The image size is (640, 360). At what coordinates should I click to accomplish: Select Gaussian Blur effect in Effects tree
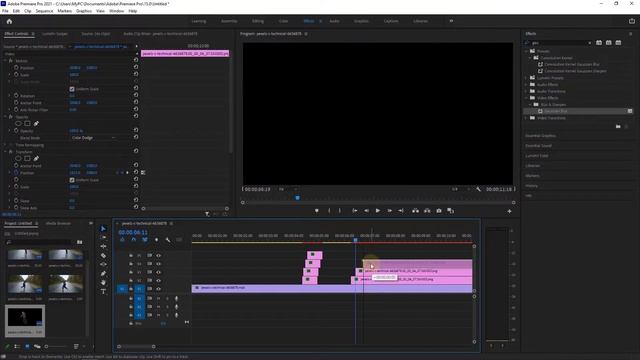pyautogui.click(x=556, y=111)
